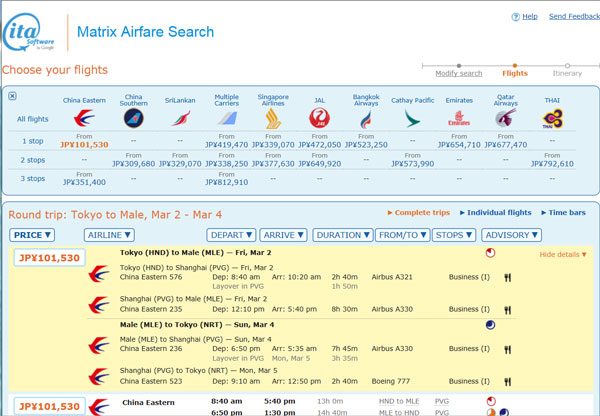
Task: Filter by 3 stops row label
Action: point(33,179)
